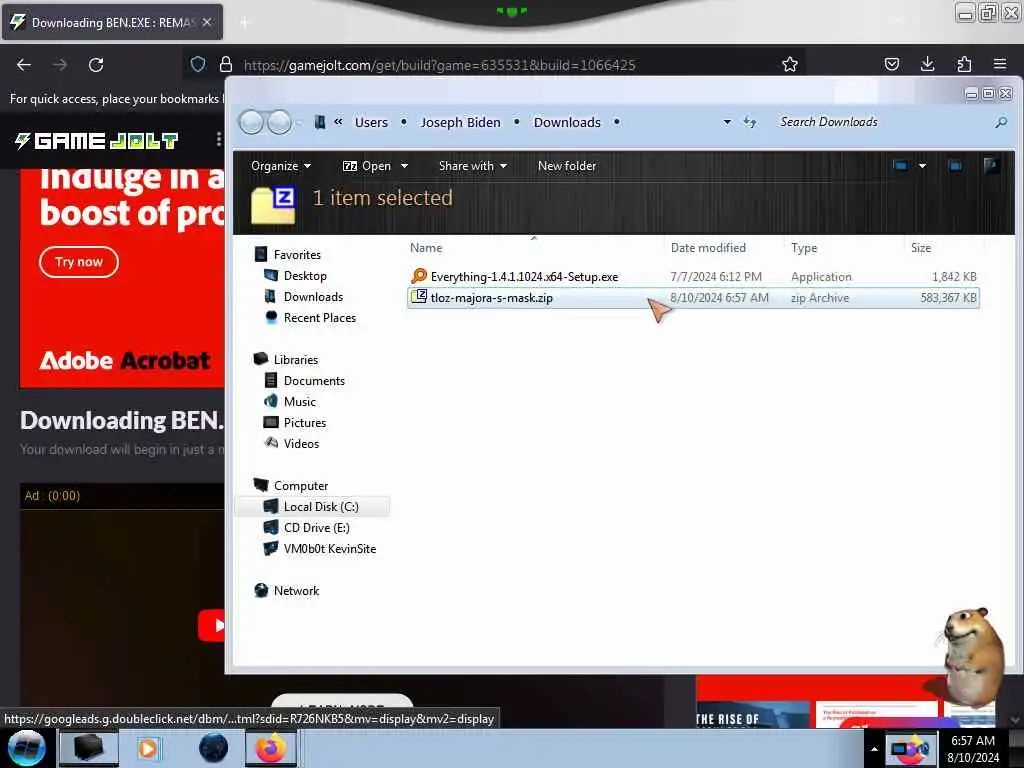Click the Users breadcrumb
The image size is (1024, 768).
(371, 122)
